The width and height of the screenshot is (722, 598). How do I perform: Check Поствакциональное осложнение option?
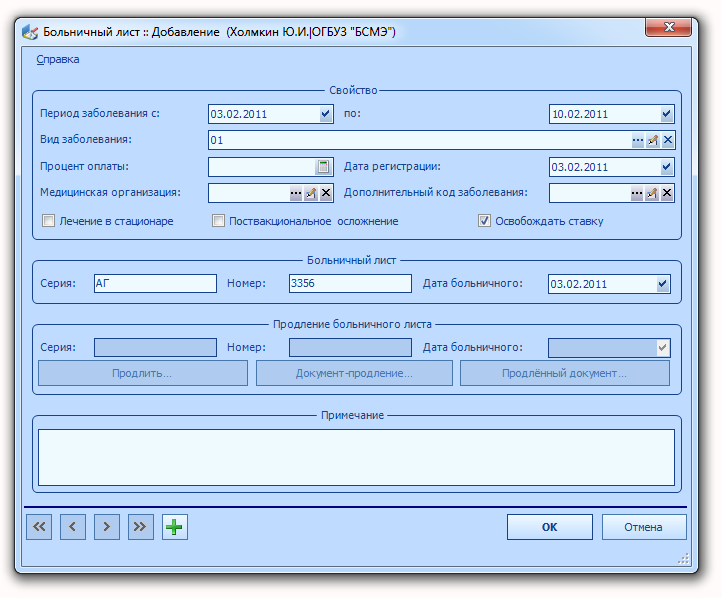pos(218,221)
